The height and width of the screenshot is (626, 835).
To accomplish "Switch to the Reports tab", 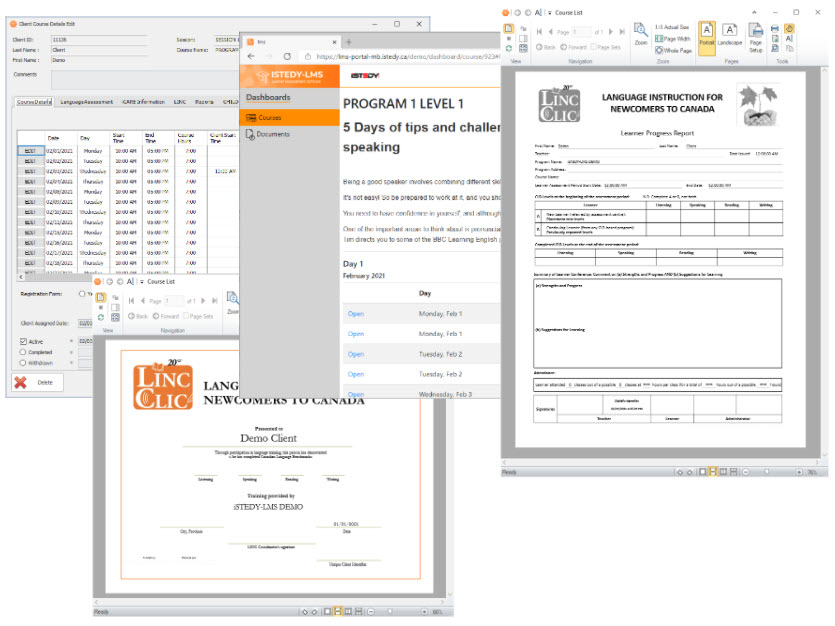I will click(x=204, y=102).
